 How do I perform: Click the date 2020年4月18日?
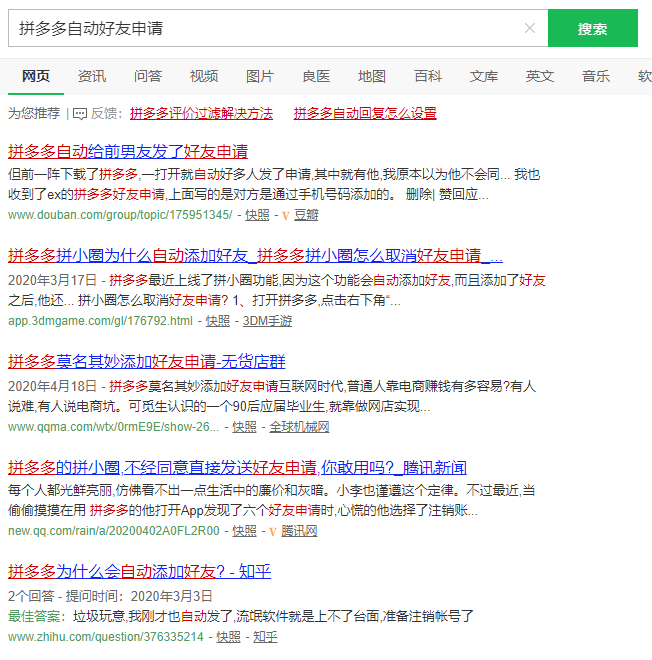pos(53,386)
